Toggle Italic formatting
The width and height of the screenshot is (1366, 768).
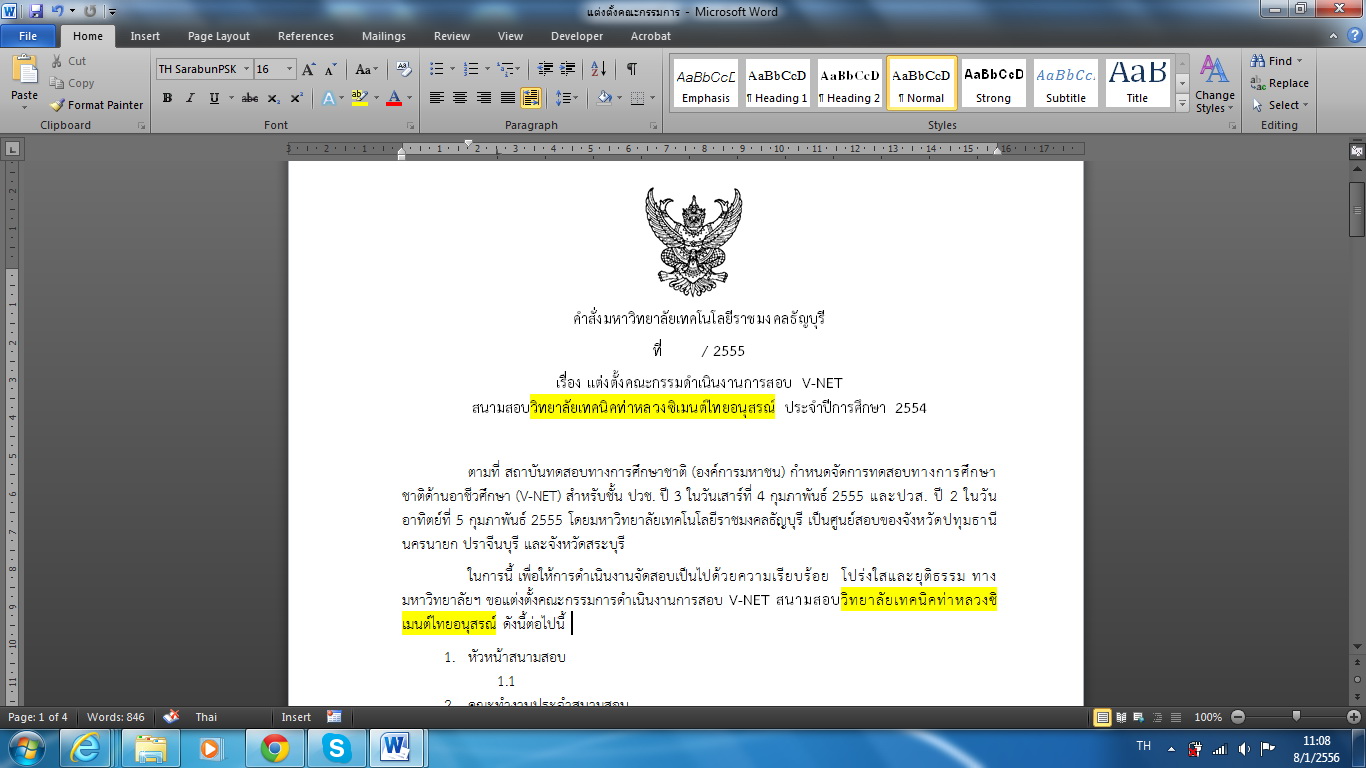[x=190, y=98]
